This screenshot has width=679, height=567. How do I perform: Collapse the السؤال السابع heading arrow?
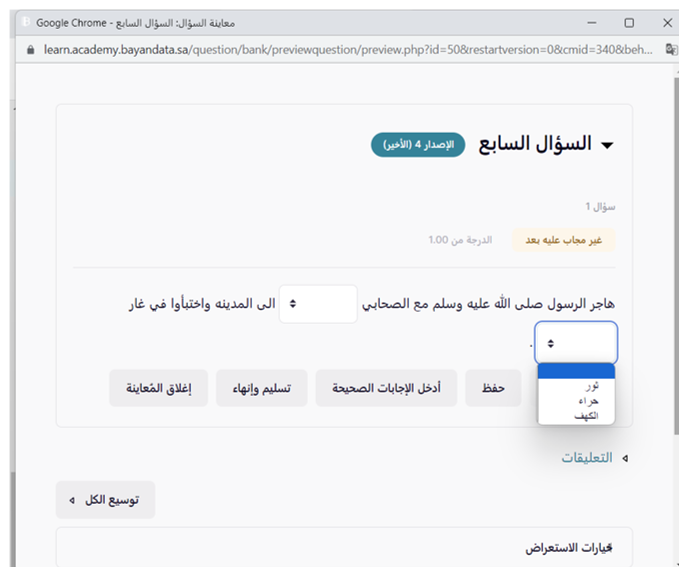pyautogui.click(x=606, y=145)
